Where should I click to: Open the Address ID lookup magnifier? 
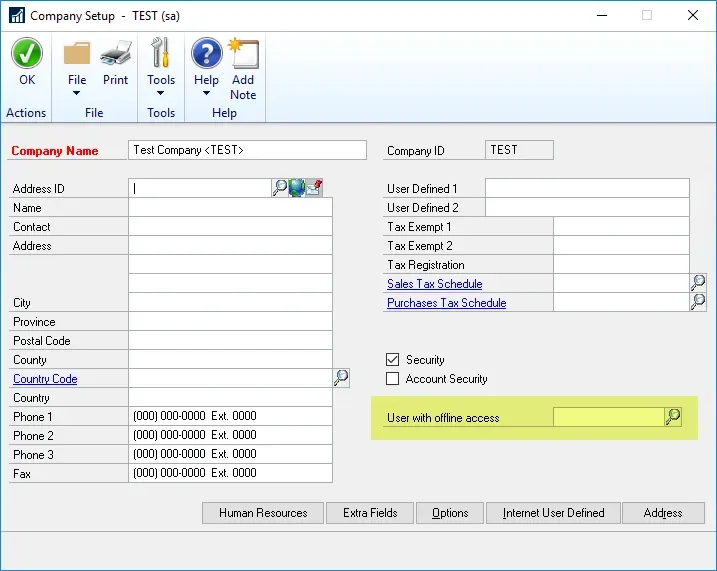(280, 187)
